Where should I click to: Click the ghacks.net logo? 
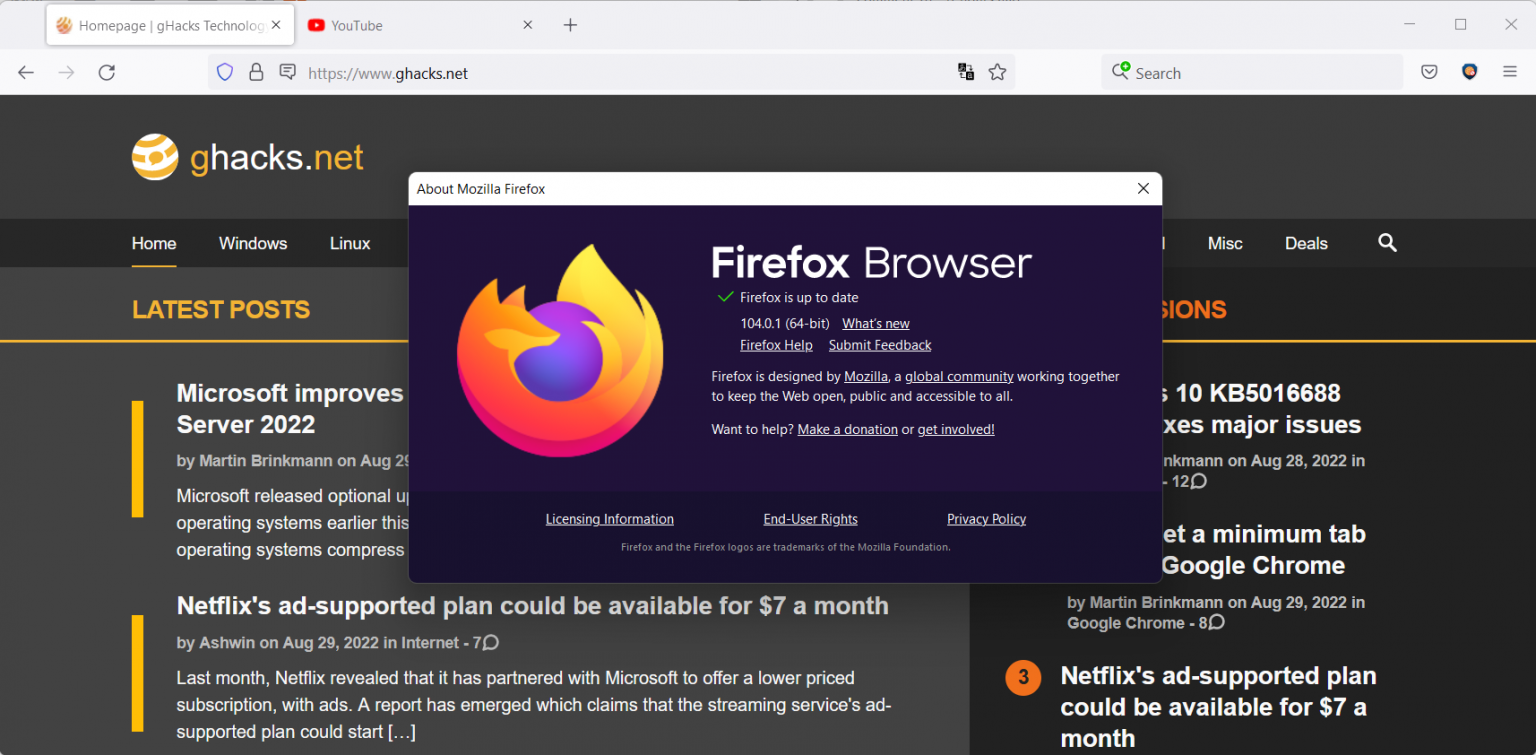coord(247,156)
